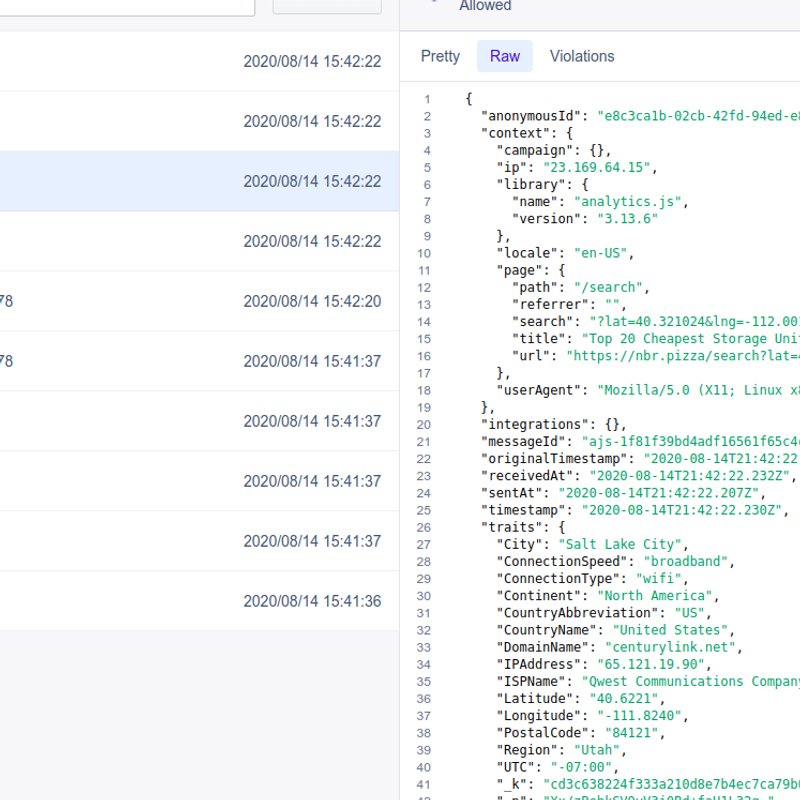
Task: Click the ISPName value "Qwest Communications"
Action: (x=691, y=682)
